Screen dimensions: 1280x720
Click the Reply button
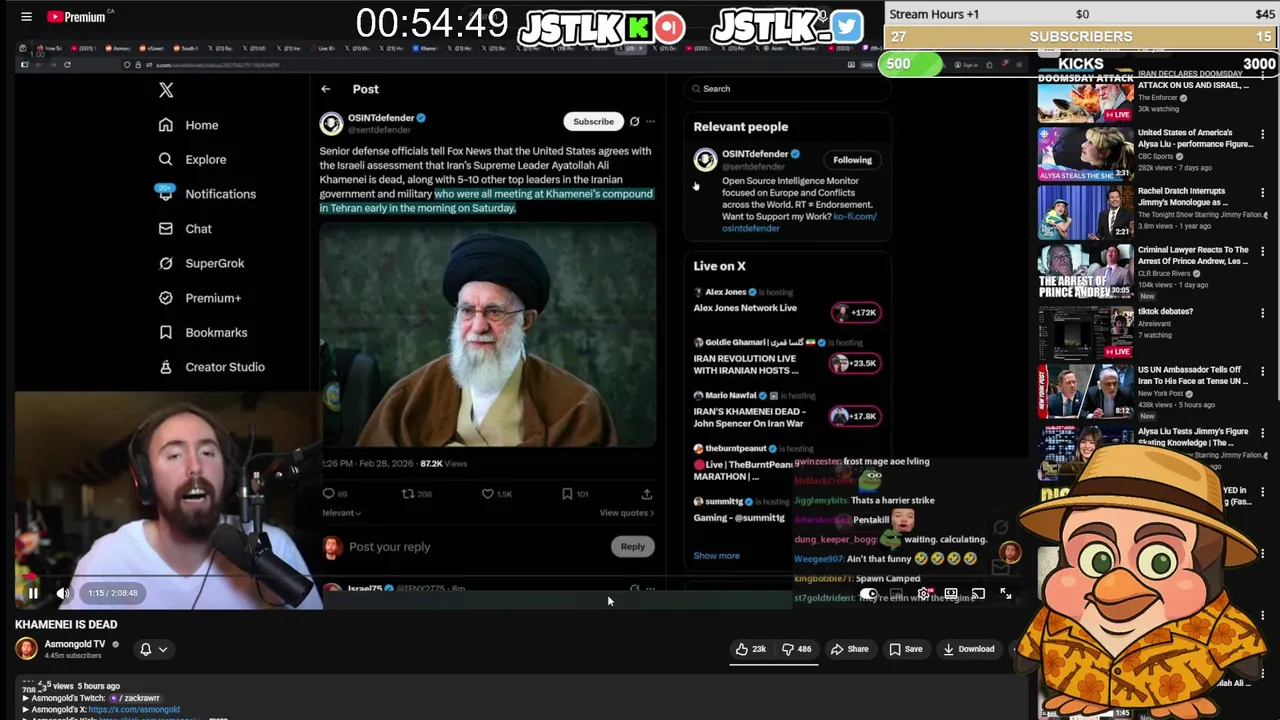(632, 547)
